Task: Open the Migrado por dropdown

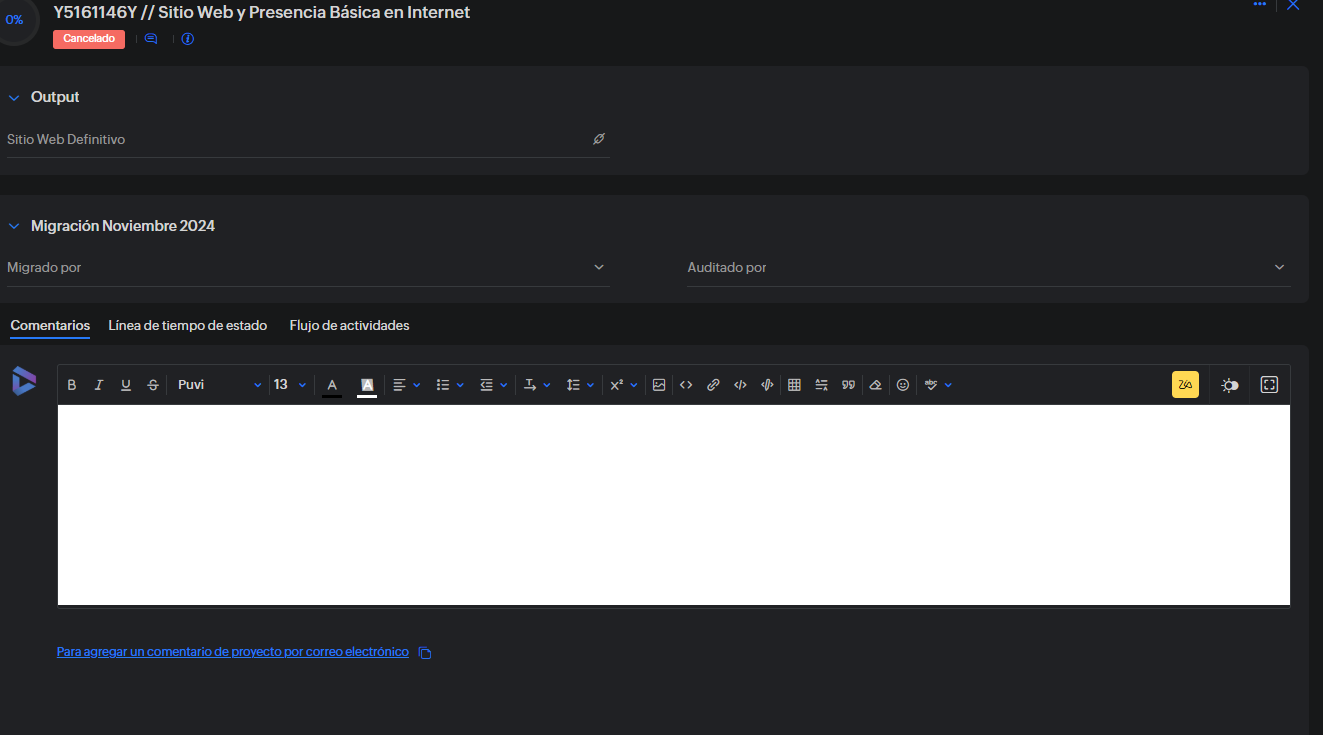Action: 306,268
